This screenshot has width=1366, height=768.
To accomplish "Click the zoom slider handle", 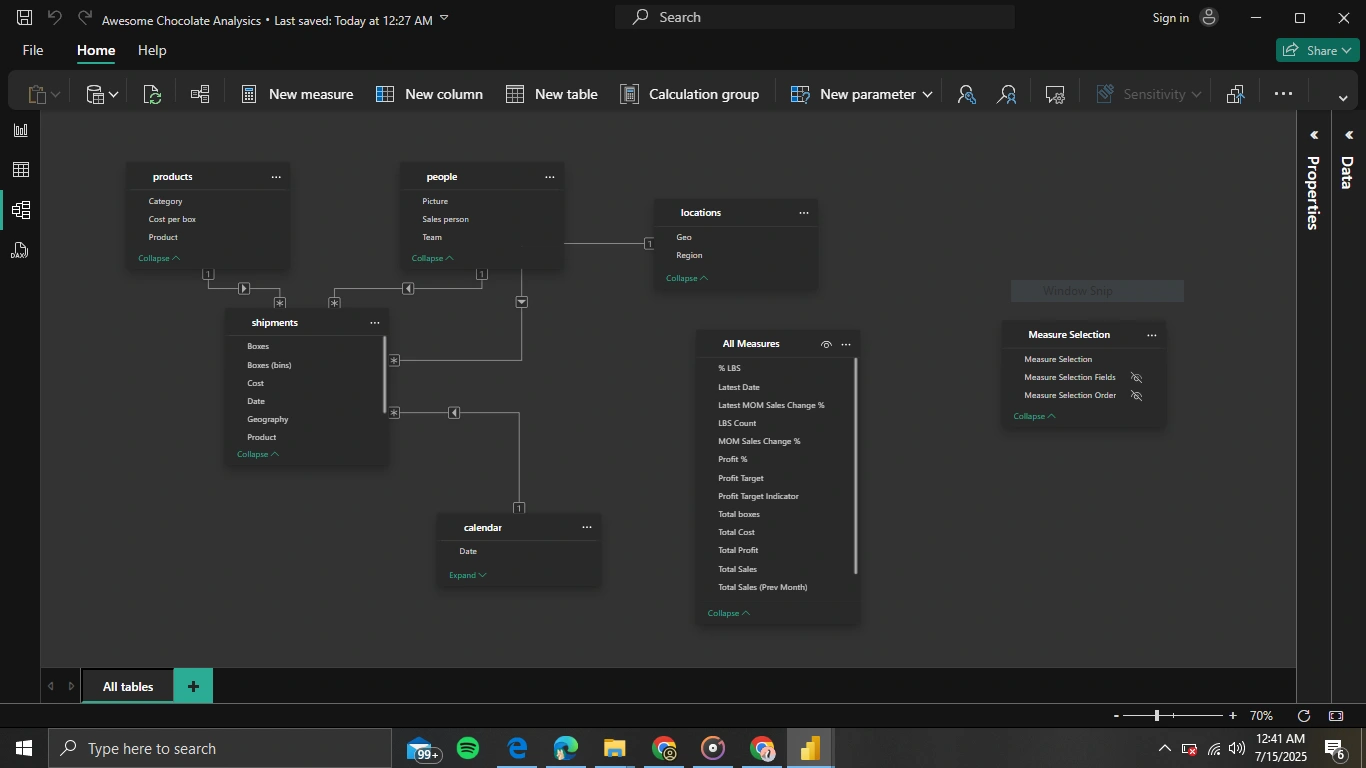I will point(1157,716).
